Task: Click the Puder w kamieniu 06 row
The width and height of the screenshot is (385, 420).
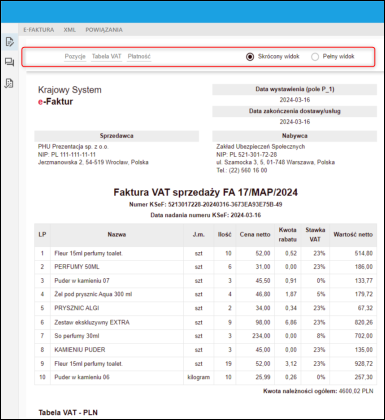Action: [206, 377]
